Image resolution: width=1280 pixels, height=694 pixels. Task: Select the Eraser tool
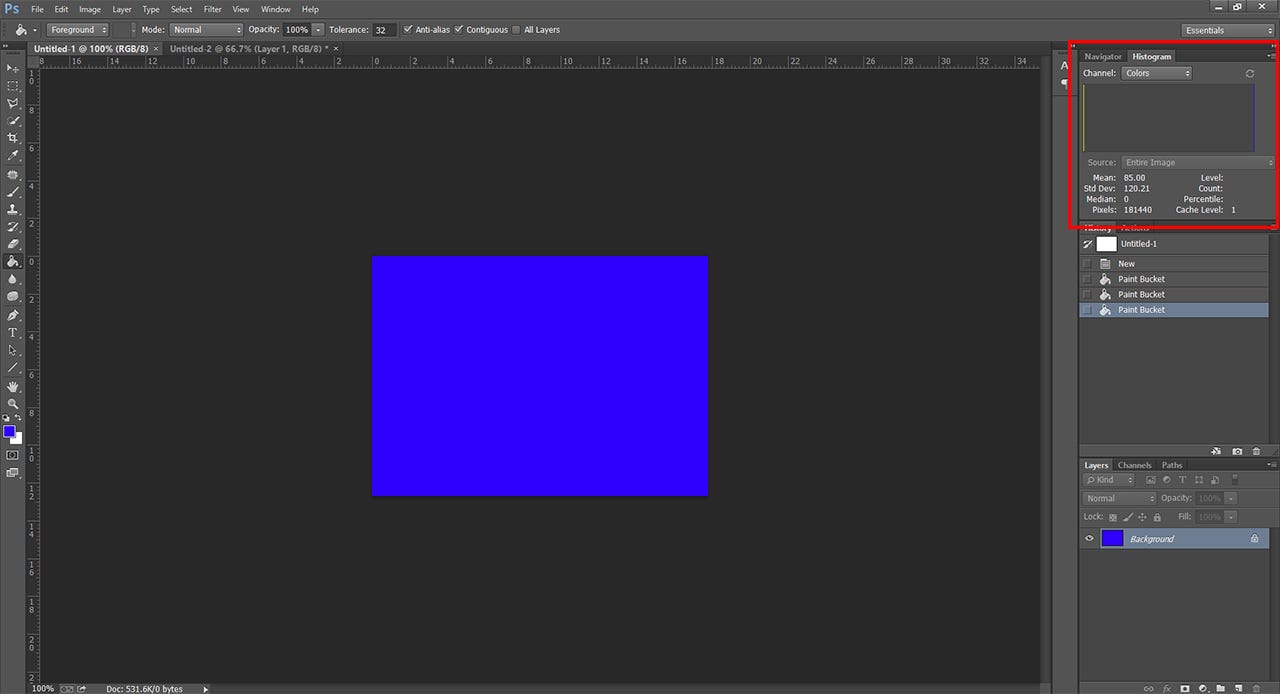tap(13, 244)
